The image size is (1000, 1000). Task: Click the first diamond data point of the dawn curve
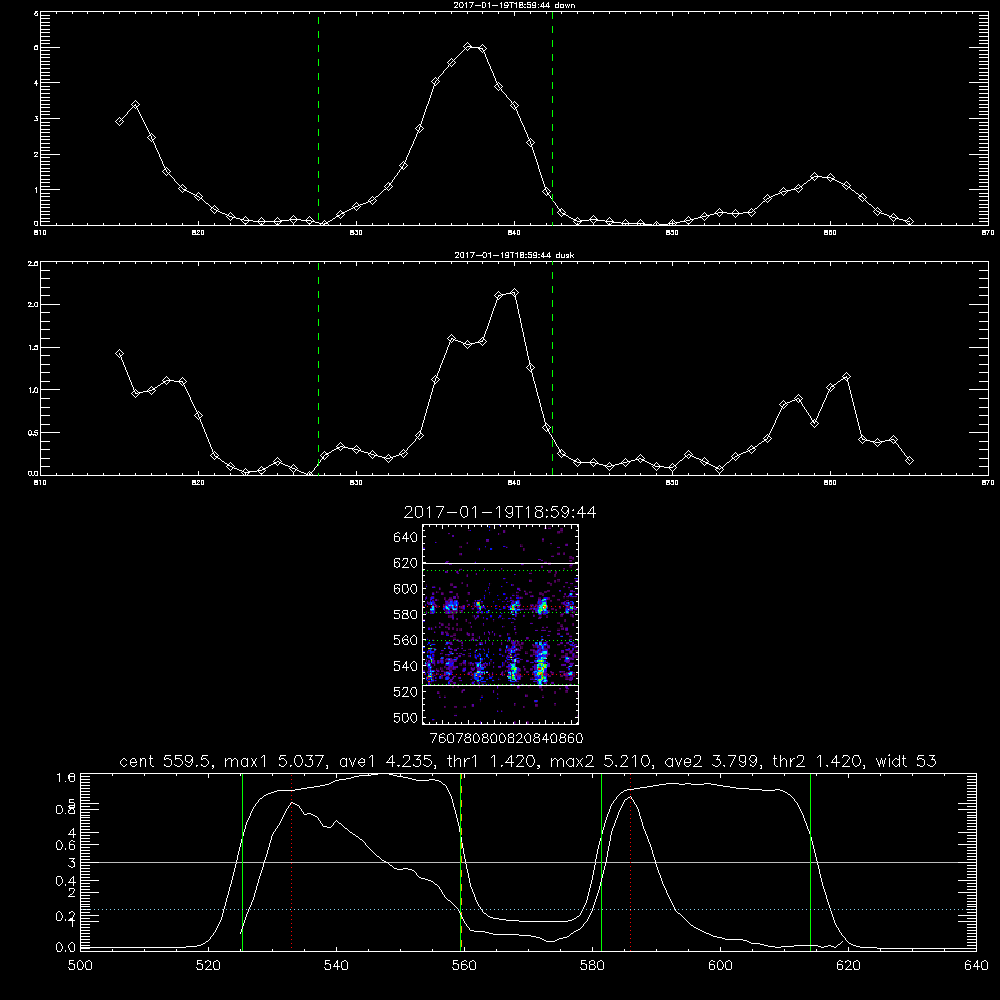(119, 121)
